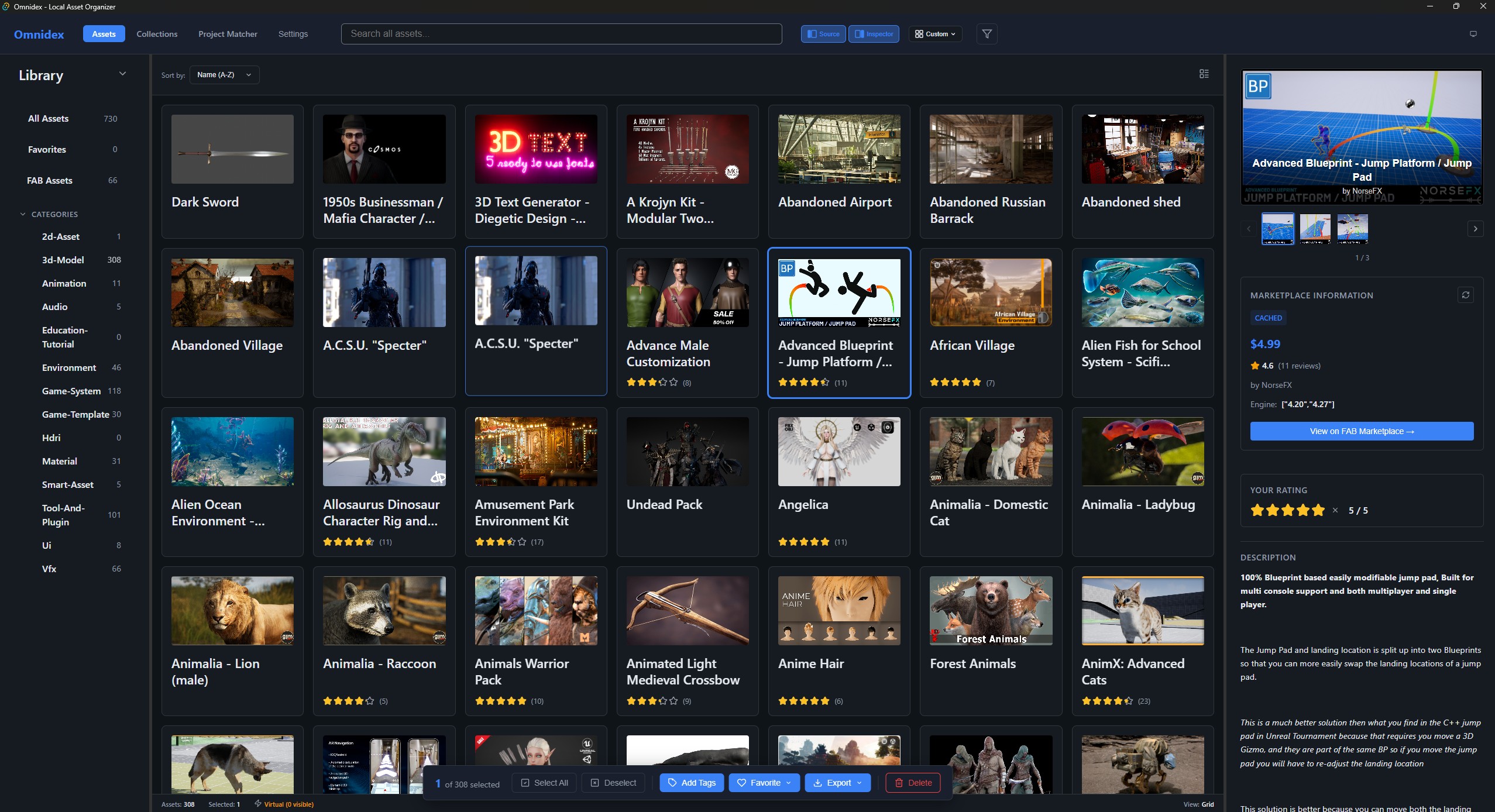Image resolution: width=1495 pixels, height=812 pixels.
Task: Show the second preview thumbnail
Action: [1315, 229]
